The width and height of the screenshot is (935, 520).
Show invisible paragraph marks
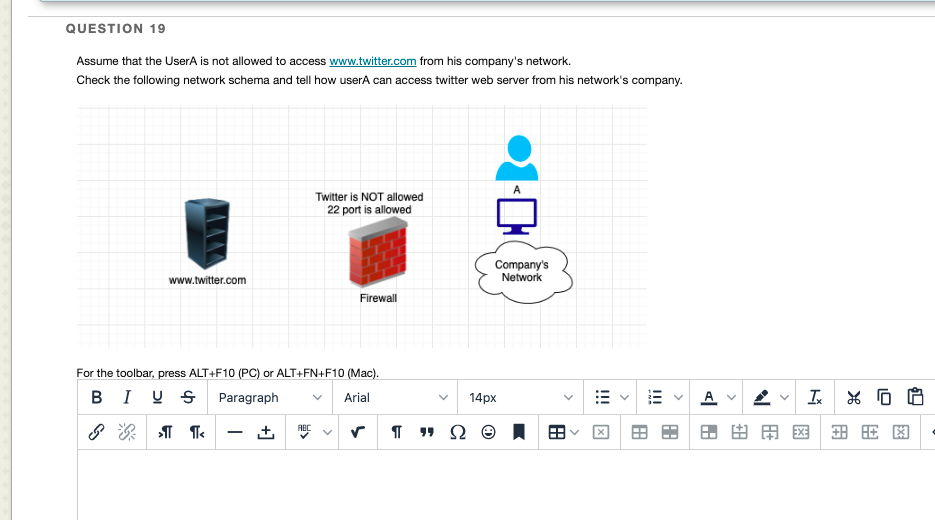tap(397, 432)
